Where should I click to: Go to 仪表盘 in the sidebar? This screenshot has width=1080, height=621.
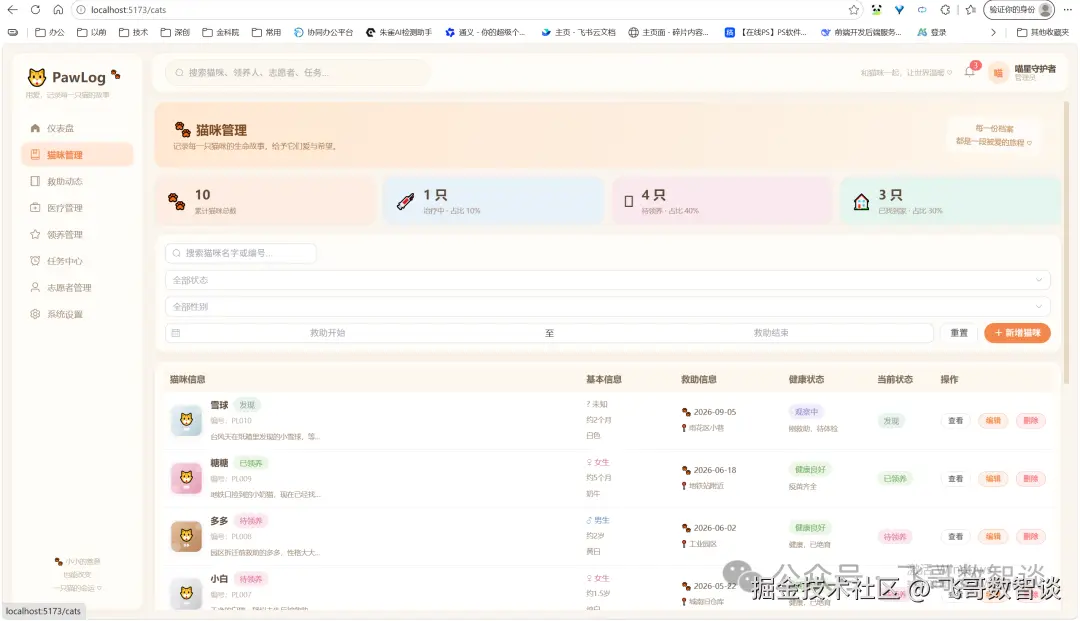pyautogui.click(x=77, y=128)
